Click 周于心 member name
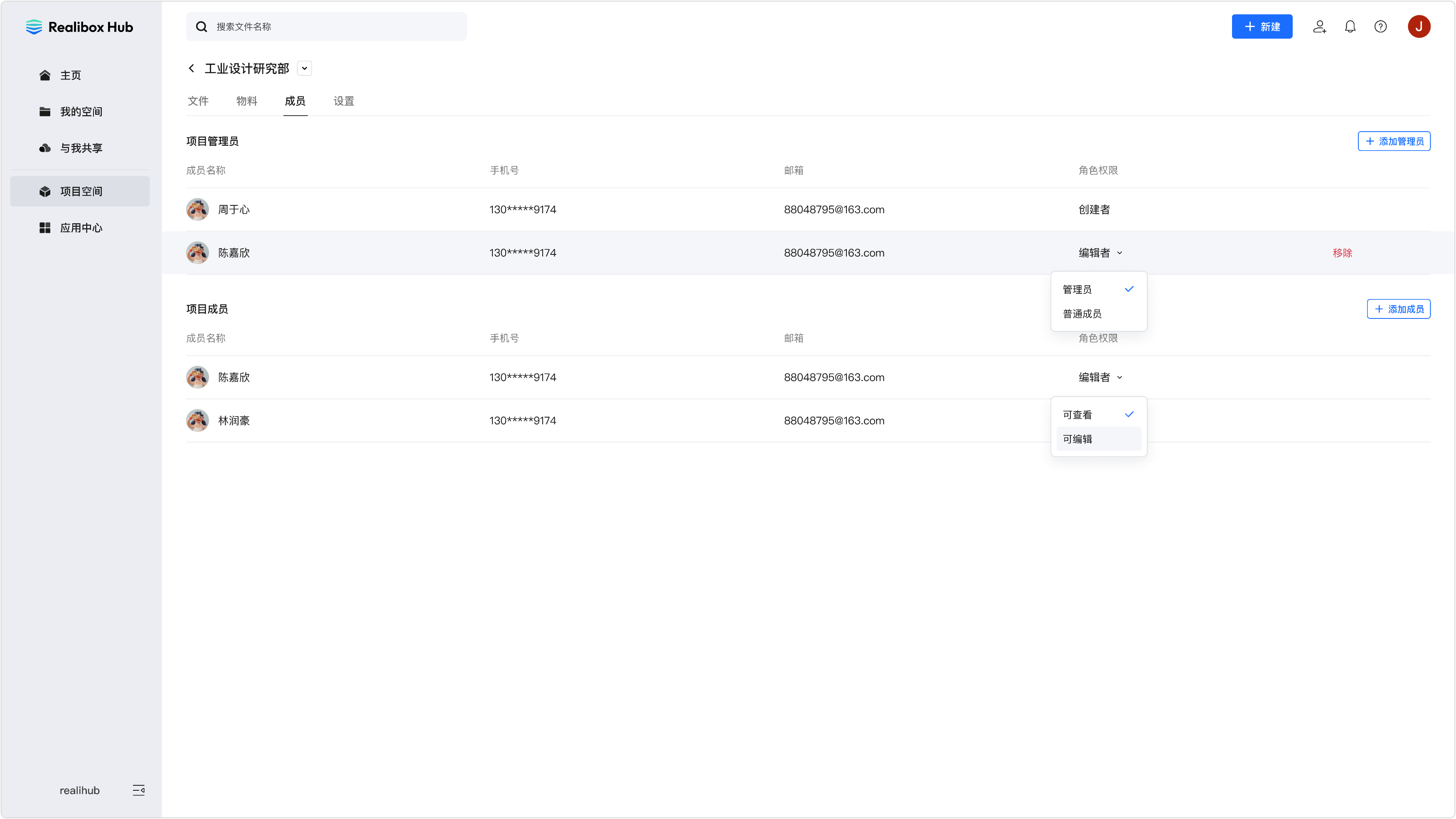The height and width of the screenshot is (819, 1456). 234,210
